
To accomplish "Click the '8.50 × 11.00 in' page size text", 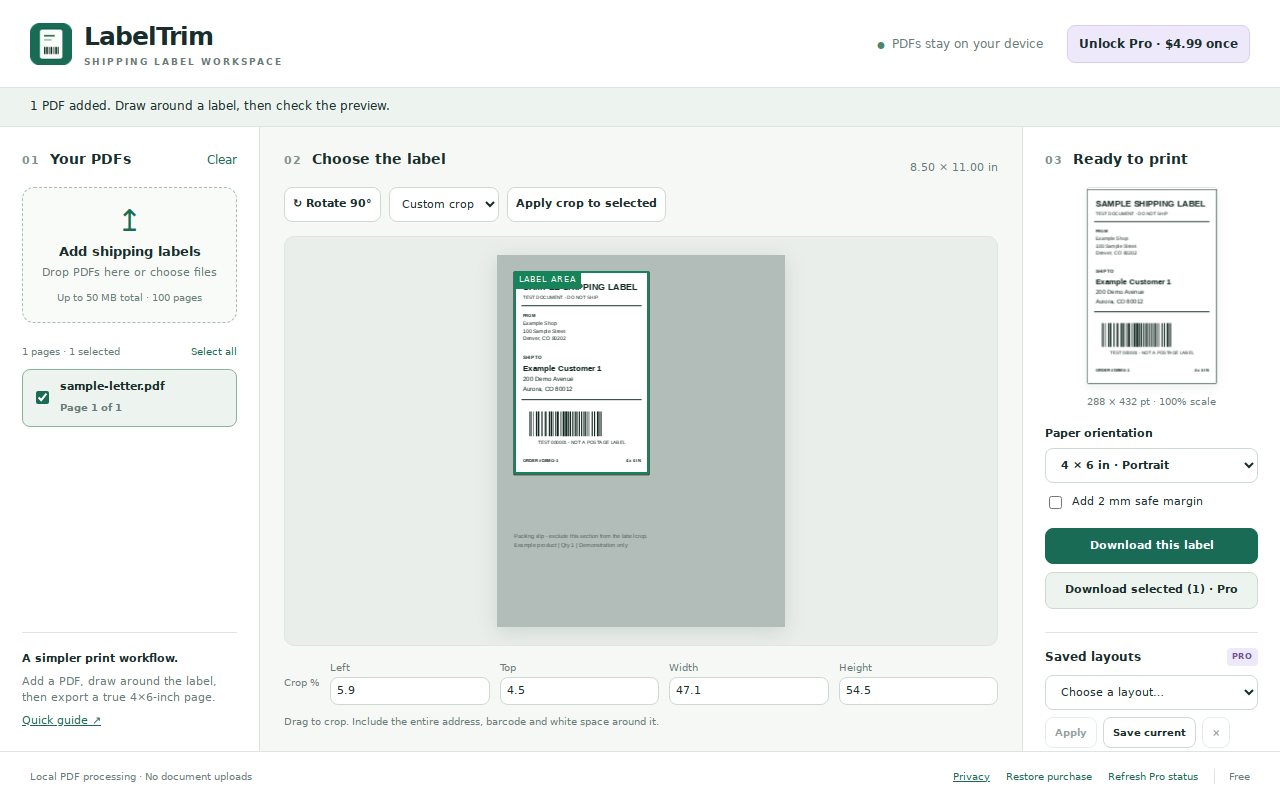I will point(953,167).
